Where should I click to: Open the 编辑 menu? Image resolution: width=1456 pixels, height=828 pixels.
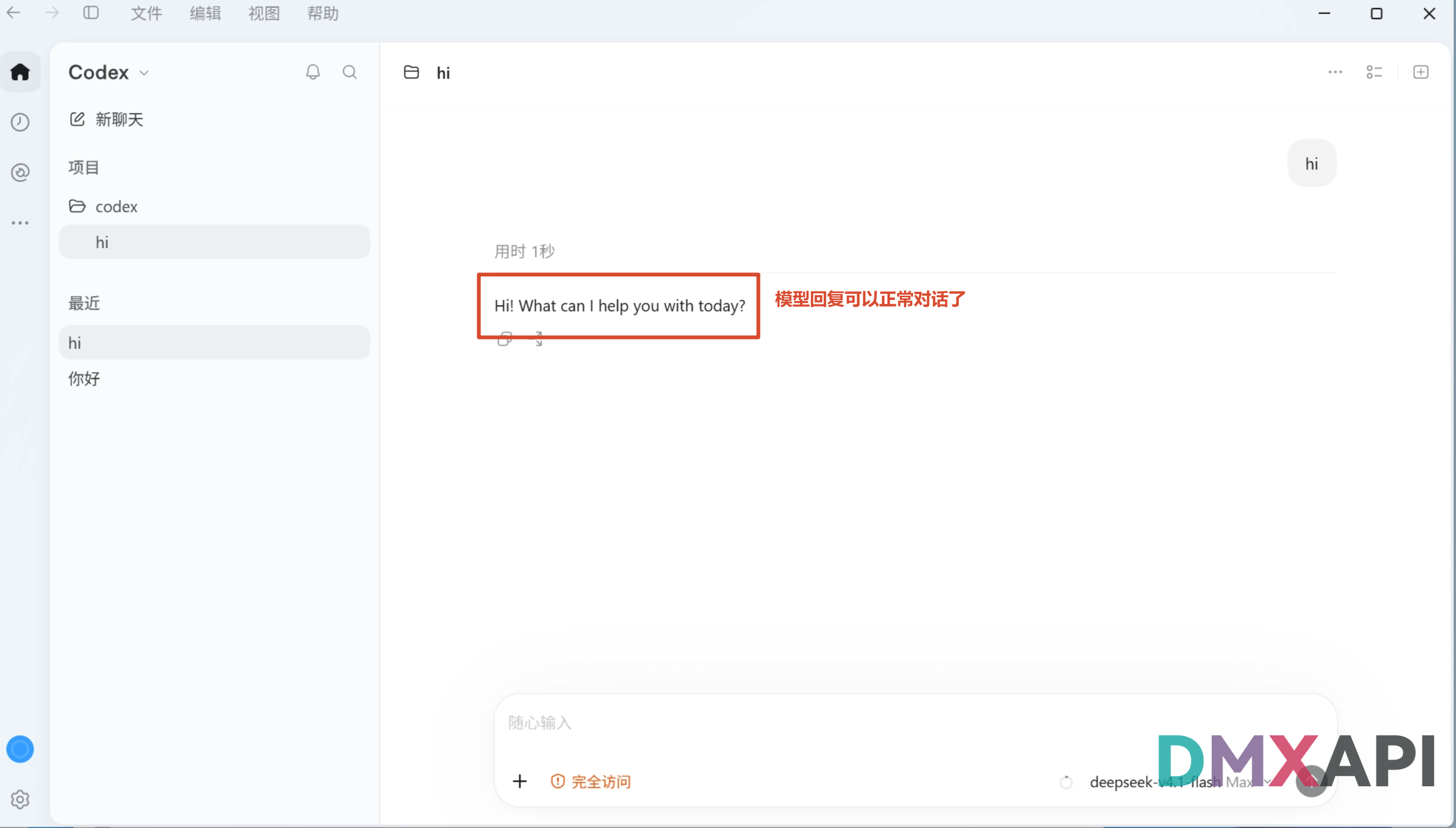click(x=205, y=13)
